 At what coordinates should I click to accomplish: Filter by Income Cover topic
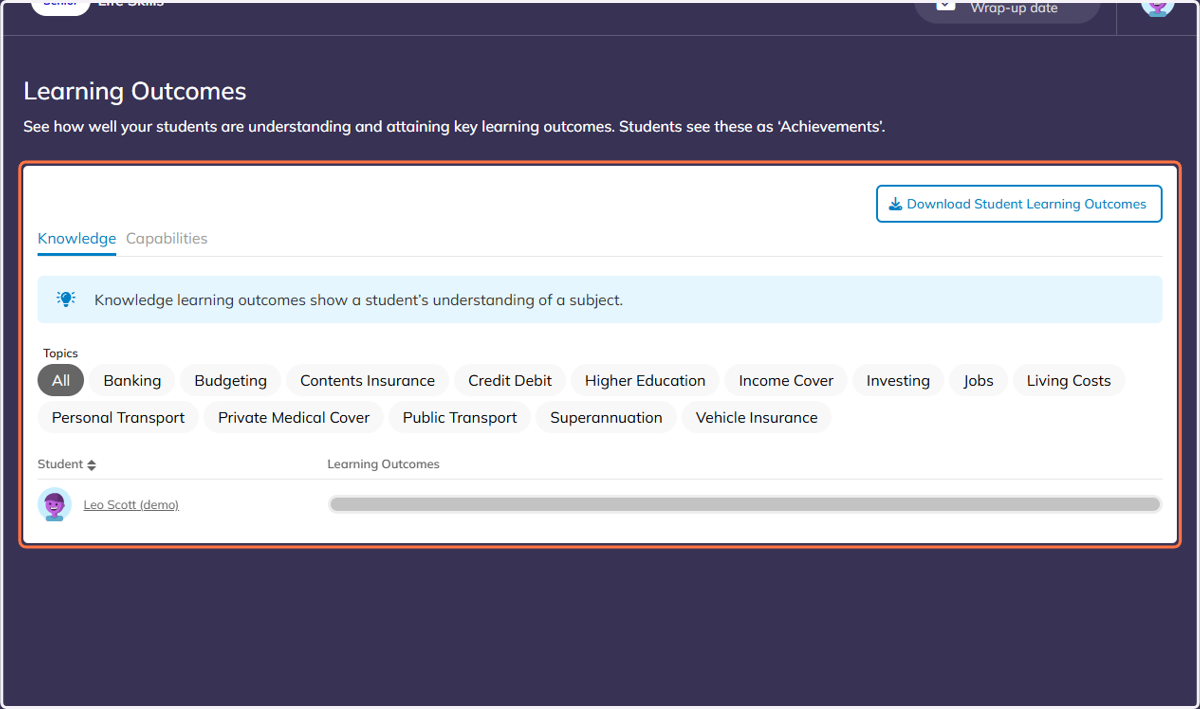(x=786, y=381)
